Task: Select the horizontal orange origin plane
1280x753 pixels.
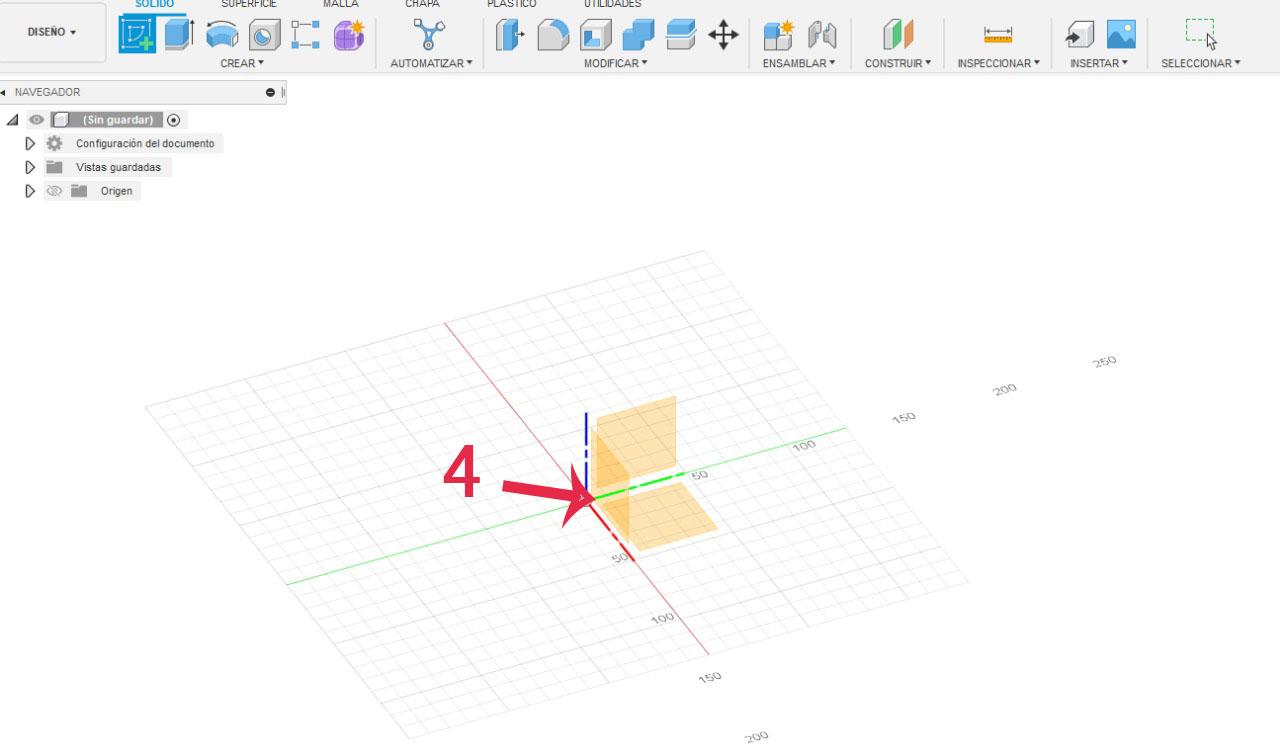Action: click(x=666, y=518)
